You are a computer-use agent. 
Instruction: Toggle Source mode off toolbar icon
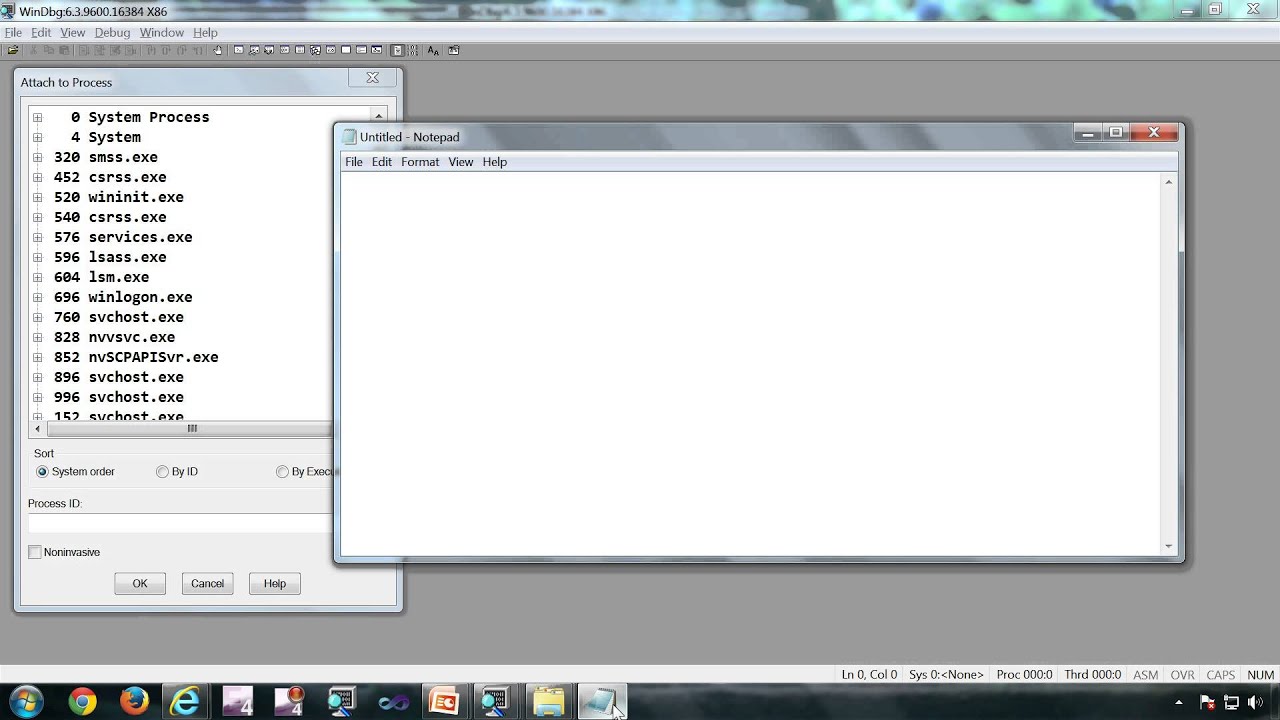[412, 50]
